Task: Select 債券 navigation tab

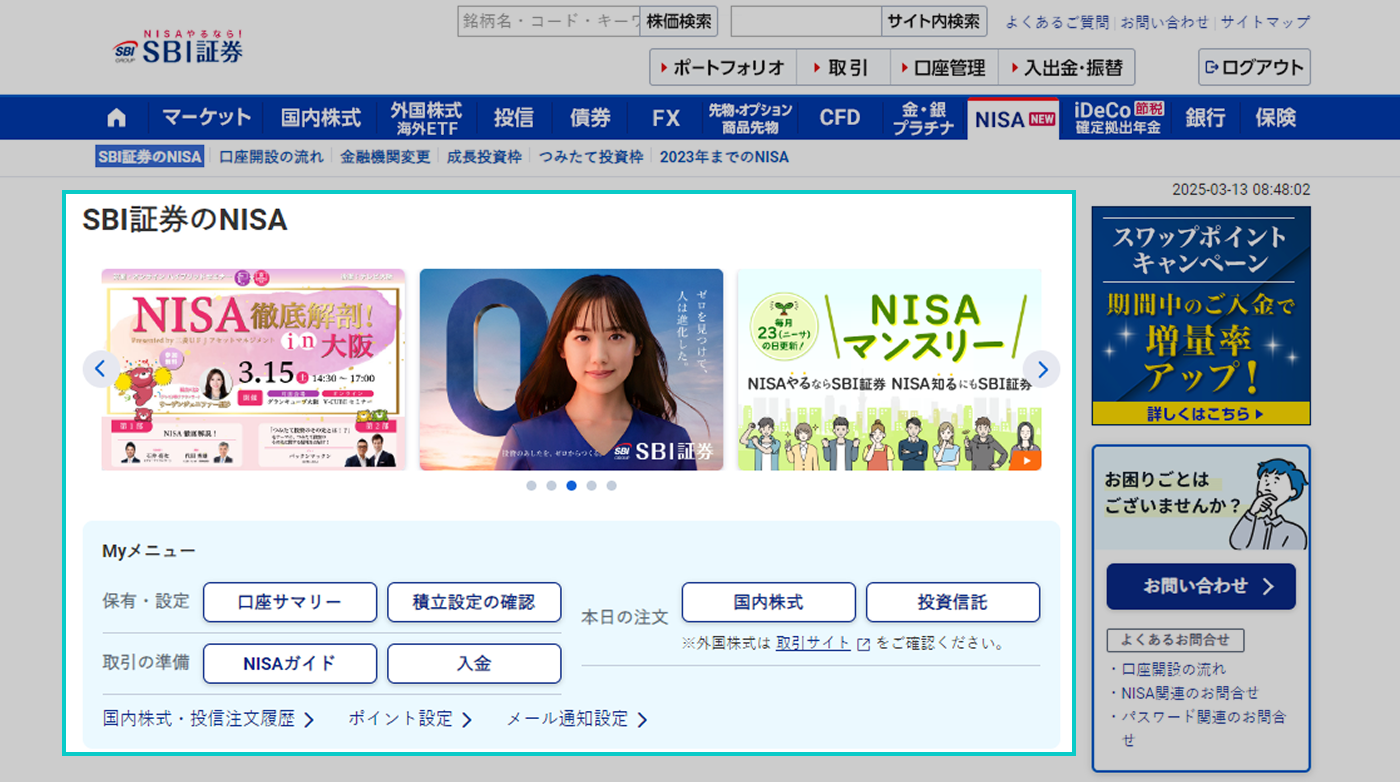Action: click(590, 118)
